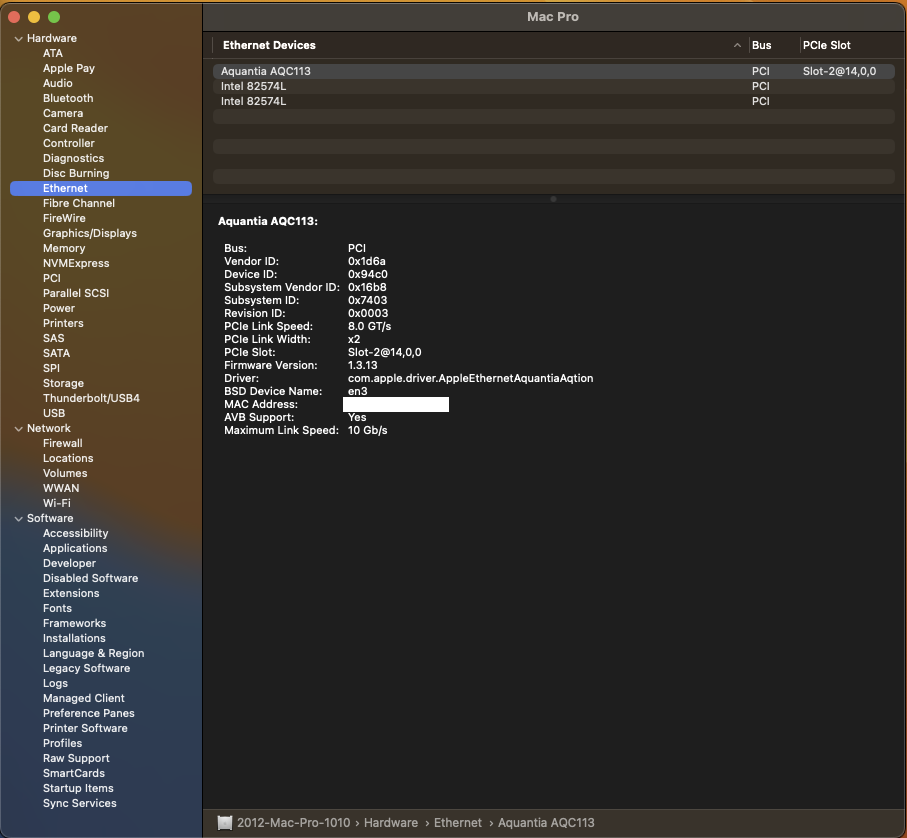
Task: Click the Ethernet Devices column header
Action: (x=269, y=45)
